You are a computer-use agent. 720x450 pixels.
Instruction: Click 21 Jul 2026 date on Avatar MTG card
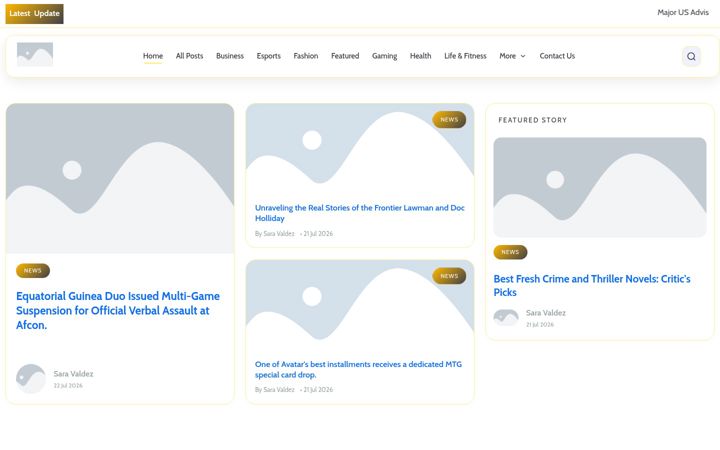click(318, 389)
